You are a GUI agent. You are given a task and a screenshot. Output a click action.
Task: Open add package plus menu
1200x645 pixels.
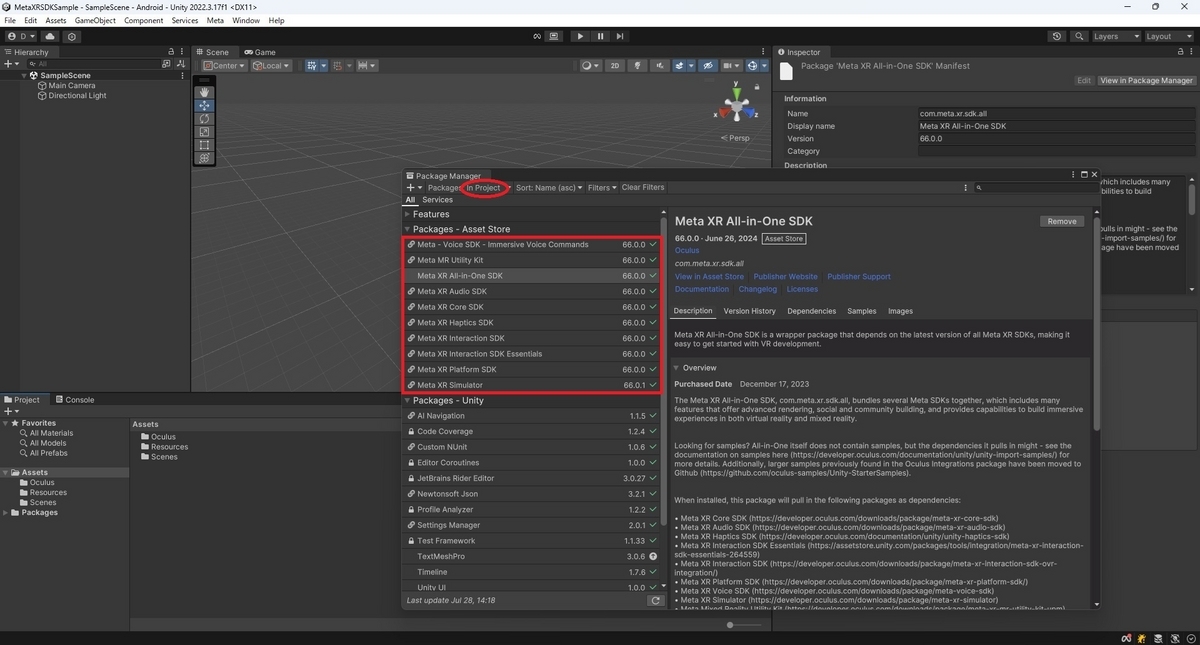click(413, 188)
